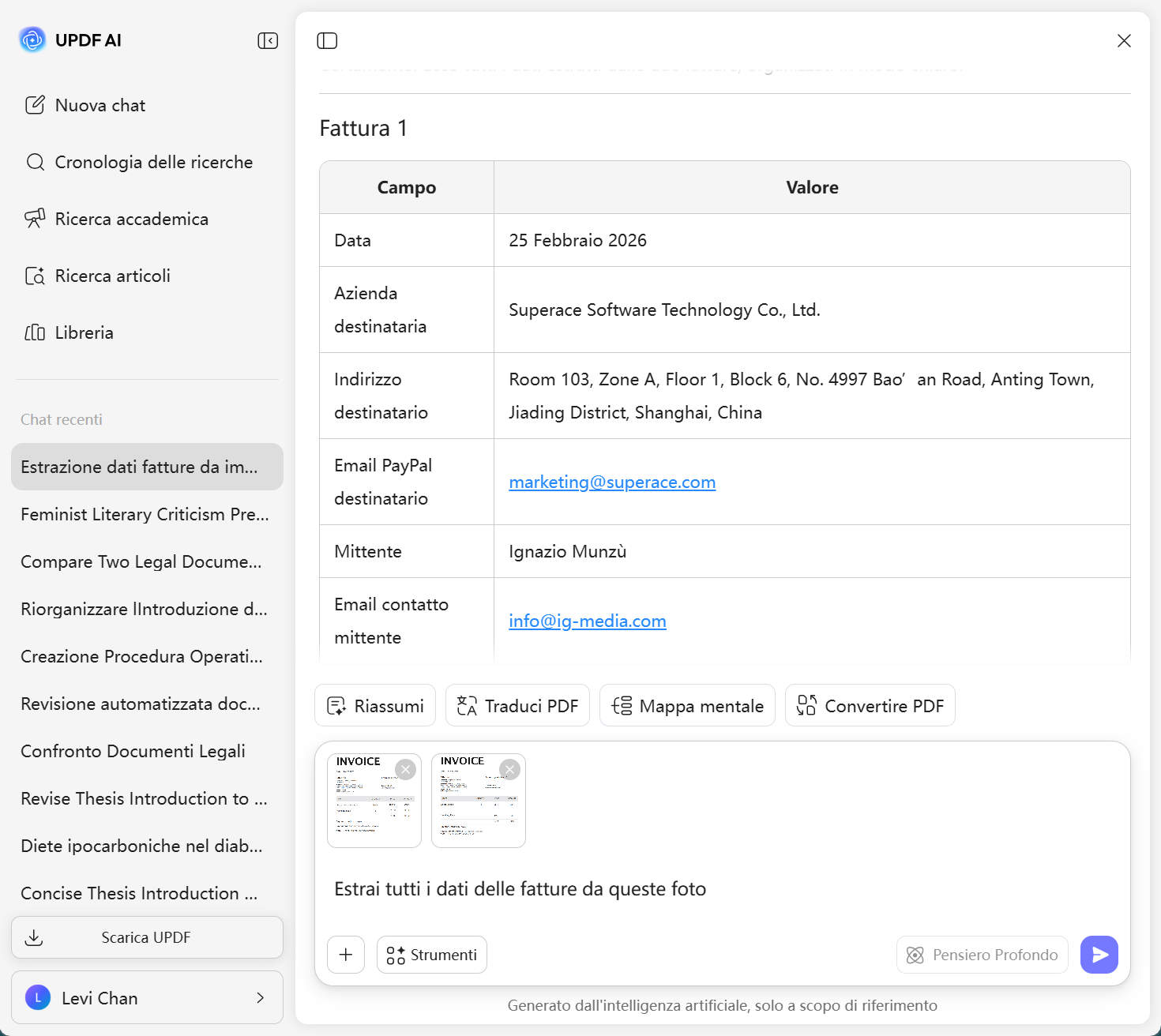Viewport: 1161px width, 1036px height.
Task: Toggle Pensiero Profondo mode
Action: [982, 955]
